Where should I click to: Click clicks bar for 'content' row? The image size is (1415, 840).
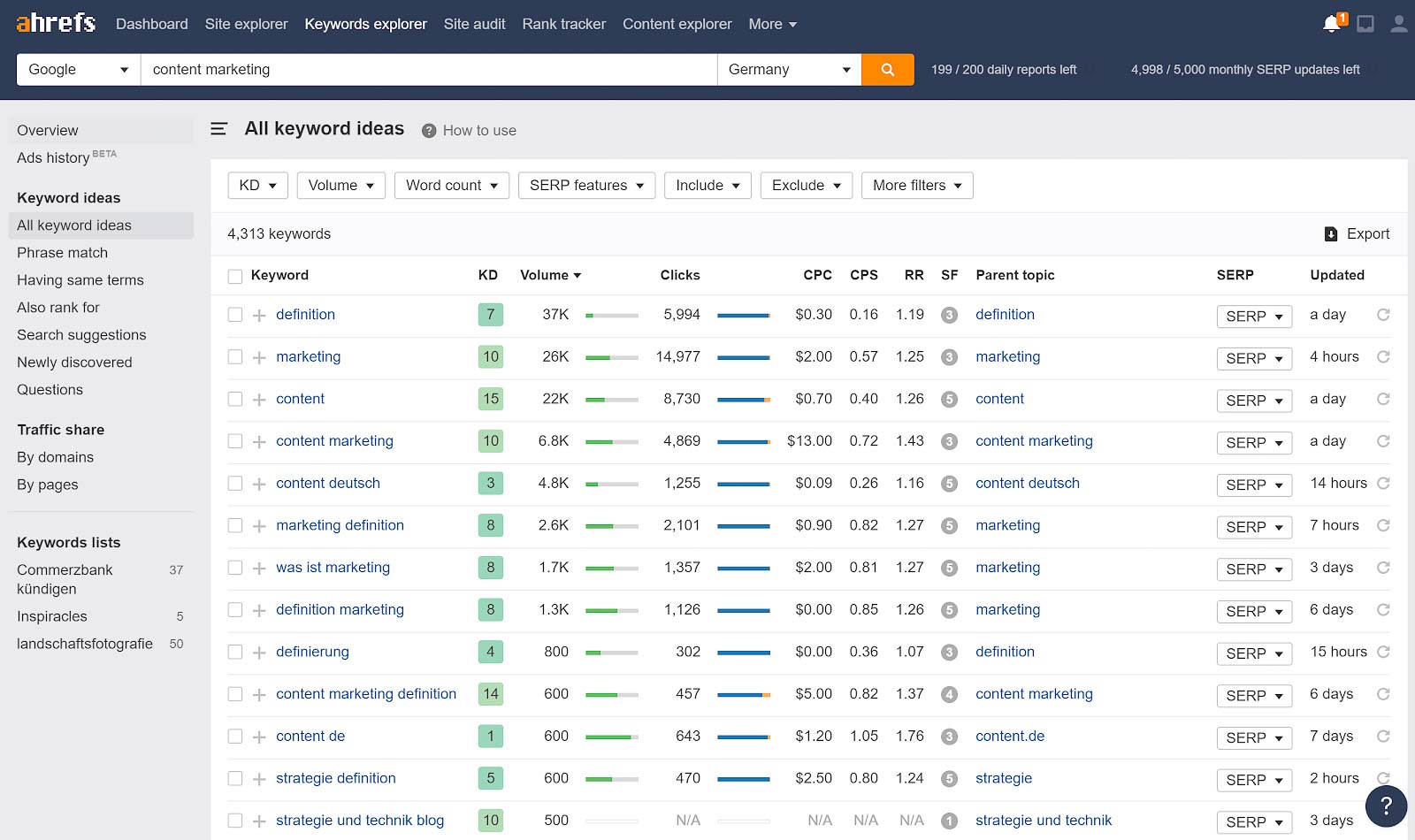coord(744,400)
